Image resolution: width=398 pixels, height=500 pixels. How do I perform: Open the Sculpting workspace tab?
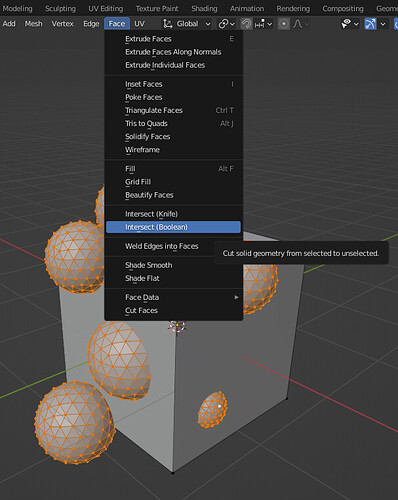tap(60, 8)
